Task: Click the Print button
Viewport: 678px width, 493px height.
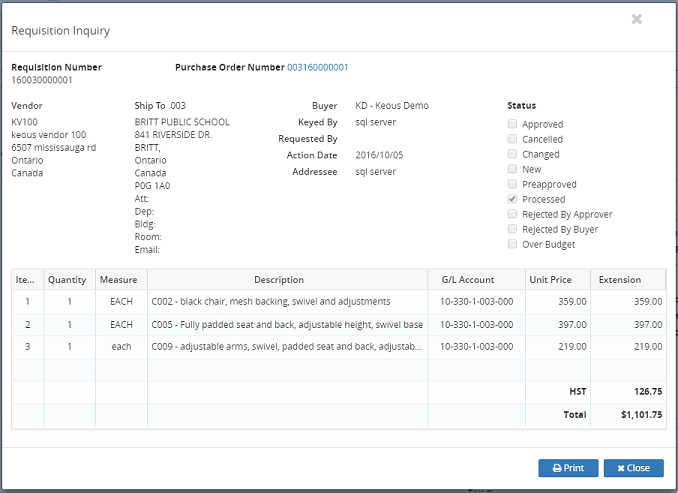Action: coord(568,468)
